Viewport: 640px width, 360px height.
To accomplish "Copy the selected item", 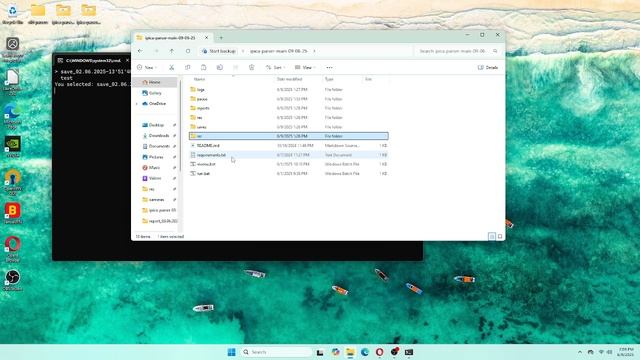I will coord(187,67).
